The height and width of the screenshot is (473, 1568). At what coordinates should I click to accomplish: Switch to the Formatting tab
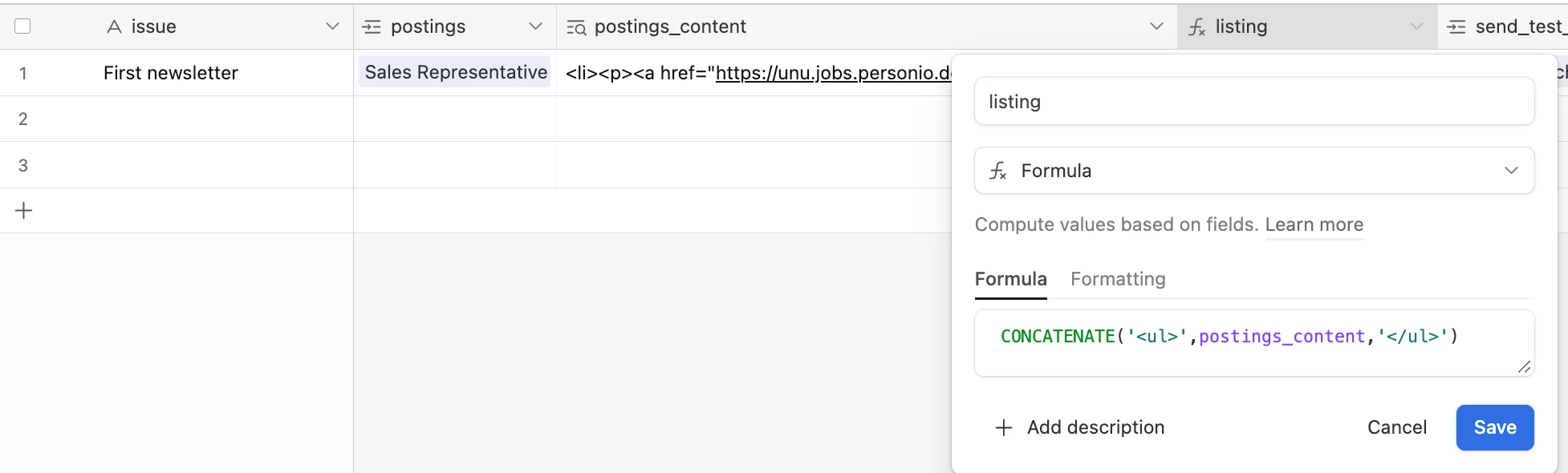[1117, 279]
